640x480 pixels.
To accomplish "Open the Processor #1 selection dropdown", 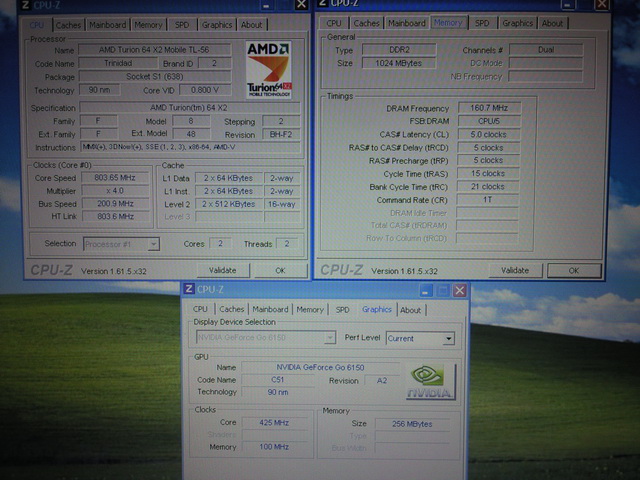I will (x=153, y=244).
